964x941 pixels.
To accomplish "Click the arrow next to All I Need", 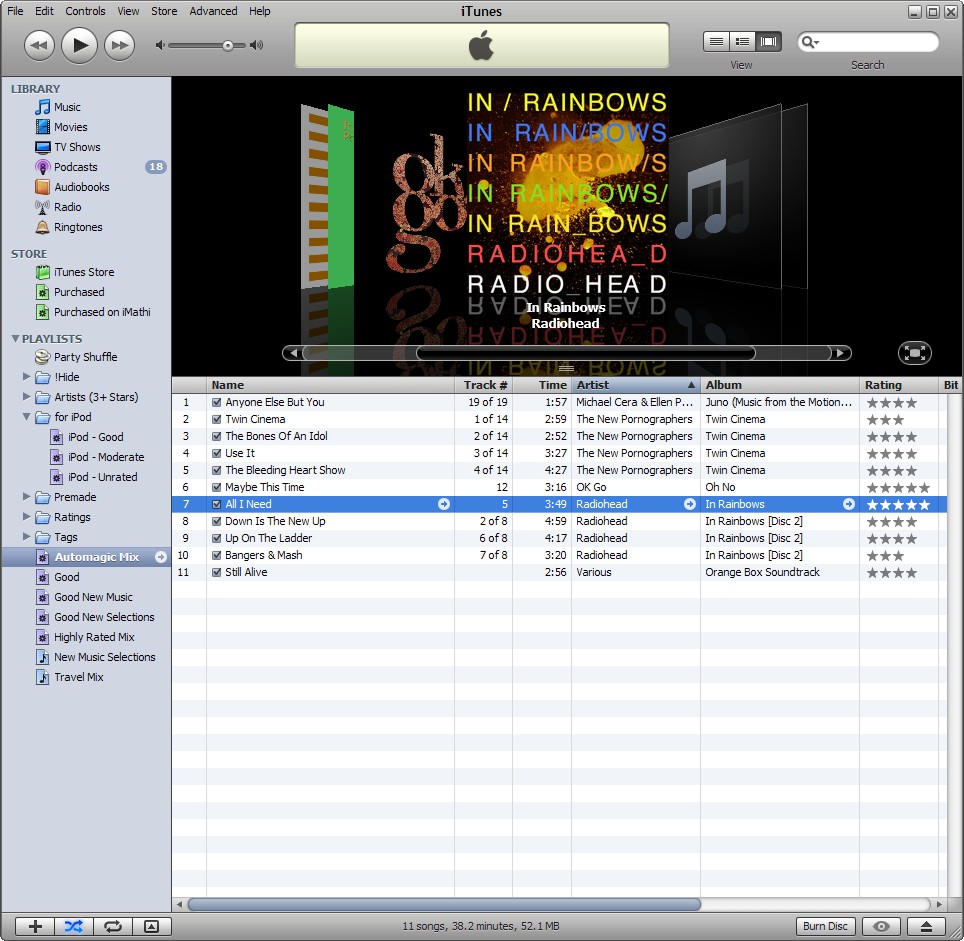I will tap(443, 504).
